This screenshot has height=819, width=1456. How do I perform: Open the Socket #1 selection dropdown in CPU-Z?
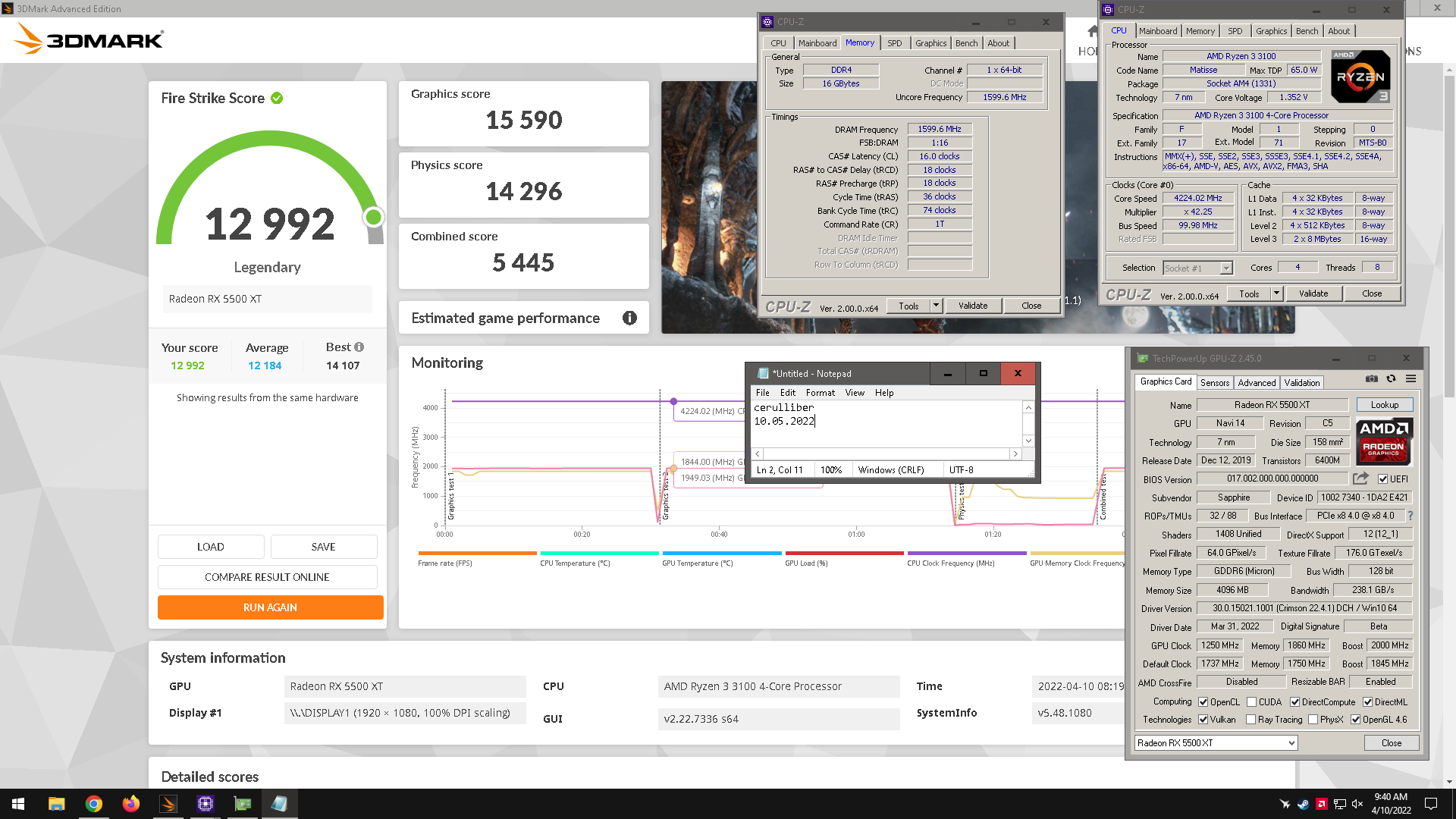click(1198, 268)
